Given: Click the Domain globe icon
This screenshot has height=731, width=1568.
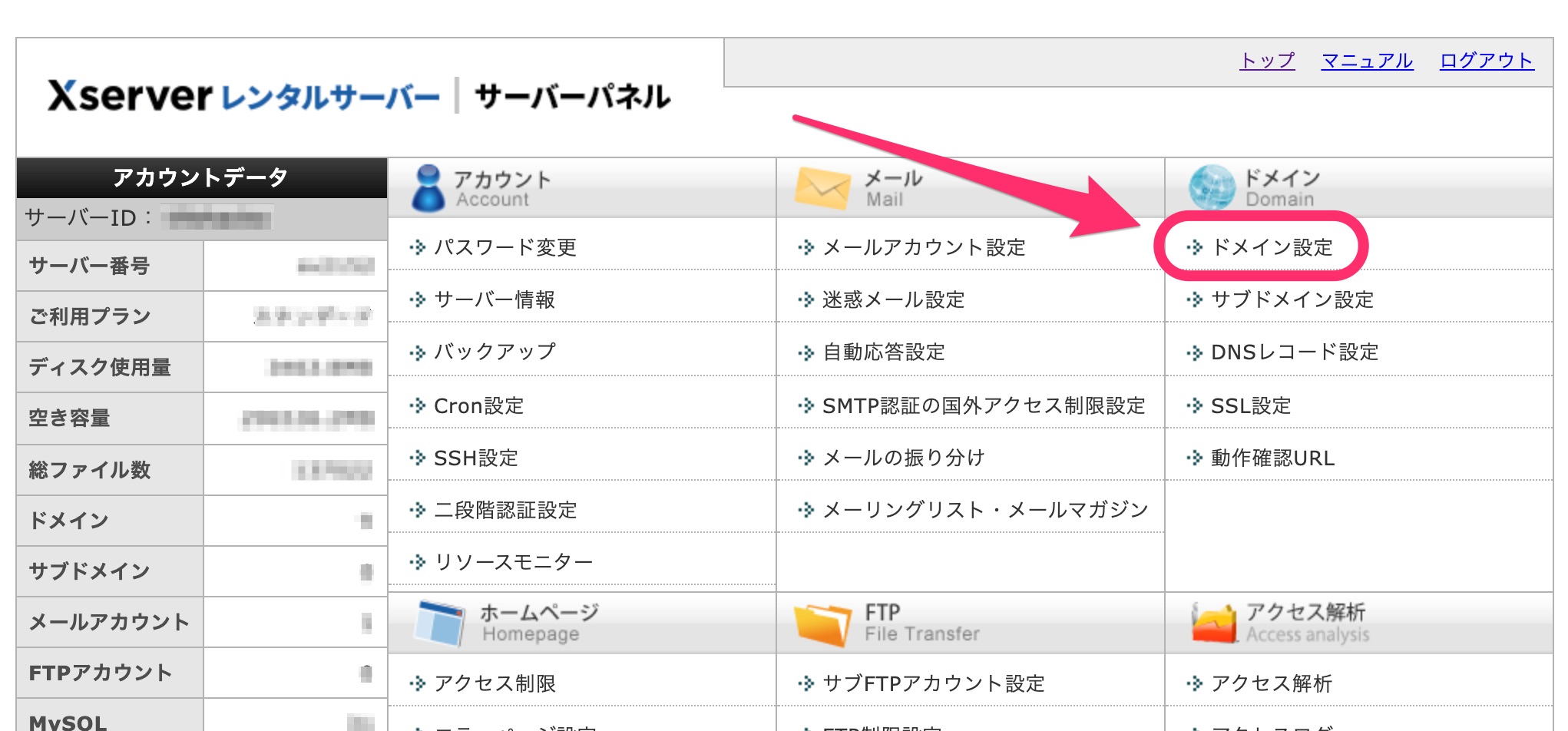Looking at the screenshot, I should [1211, 188].
